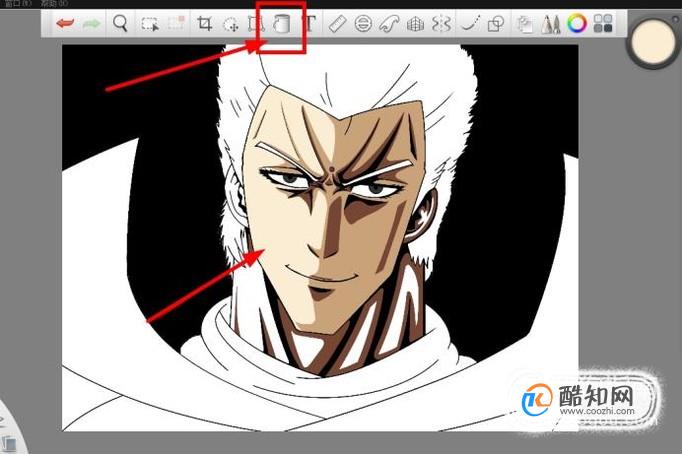Viewport: 682px width, 454px height.
Task: Select the Distort transform tool
Action: (x=256, y=23)
